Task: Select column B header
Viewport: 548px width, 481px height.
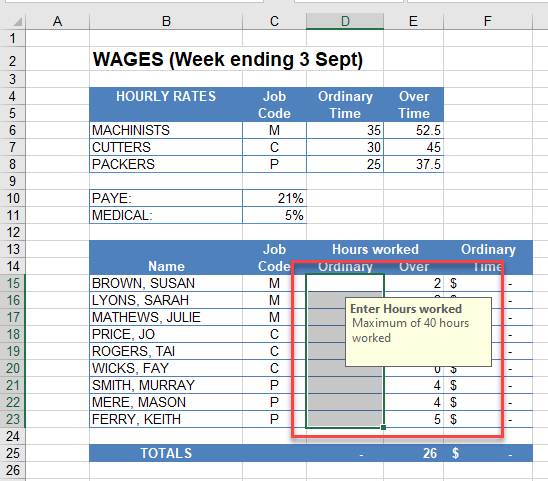Action: coord(166,21)
